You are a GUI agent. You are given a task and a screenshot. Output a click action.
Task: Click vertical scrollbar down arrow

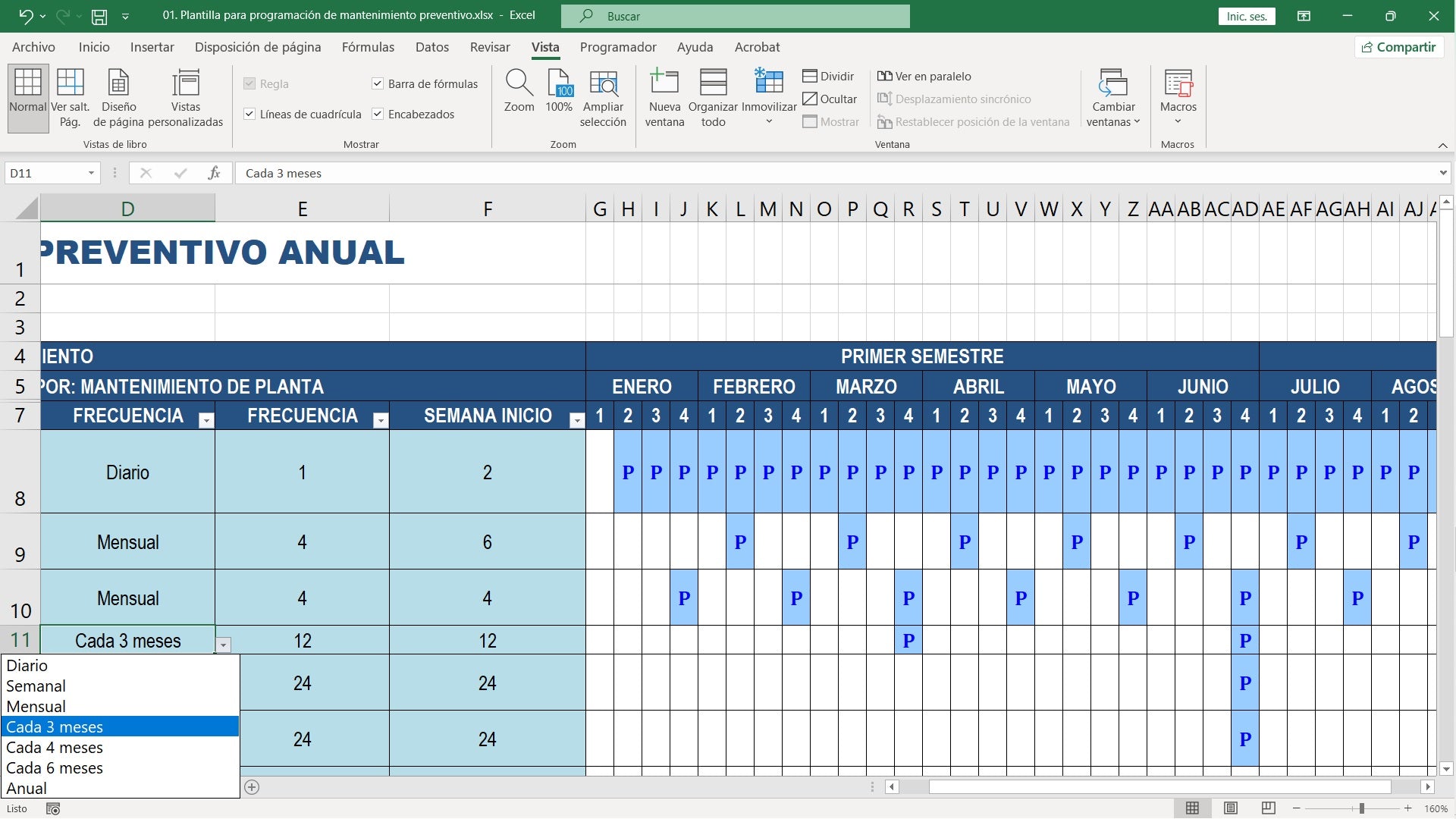click(x=1446, y=769)
